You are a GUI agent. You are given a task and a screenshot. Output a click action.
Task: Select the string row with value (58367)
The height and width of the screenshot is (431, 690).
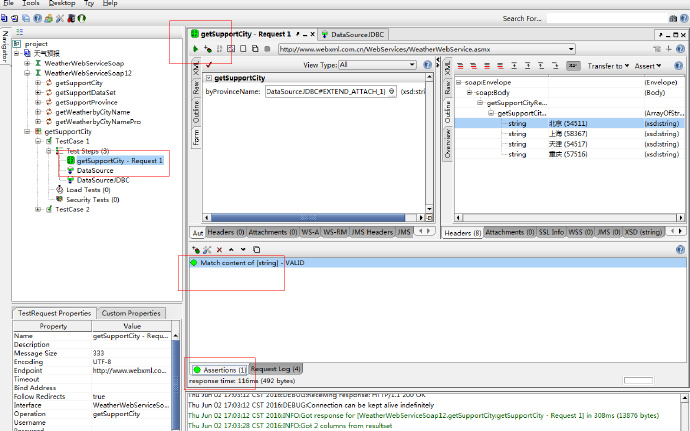coord(570,134)
